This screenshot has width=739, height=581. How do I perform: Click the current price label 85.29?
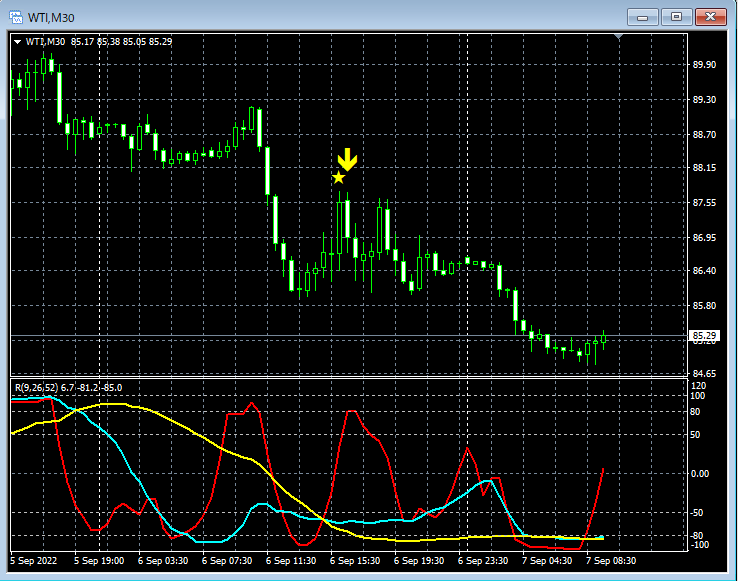pyautogui.click(x=704, y=336)
